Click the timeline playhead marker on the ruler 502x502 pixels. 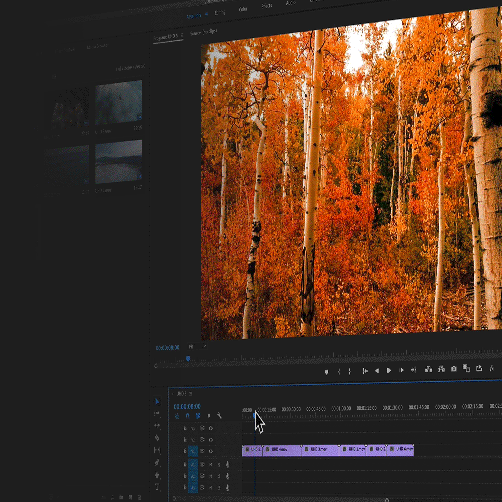255,415
